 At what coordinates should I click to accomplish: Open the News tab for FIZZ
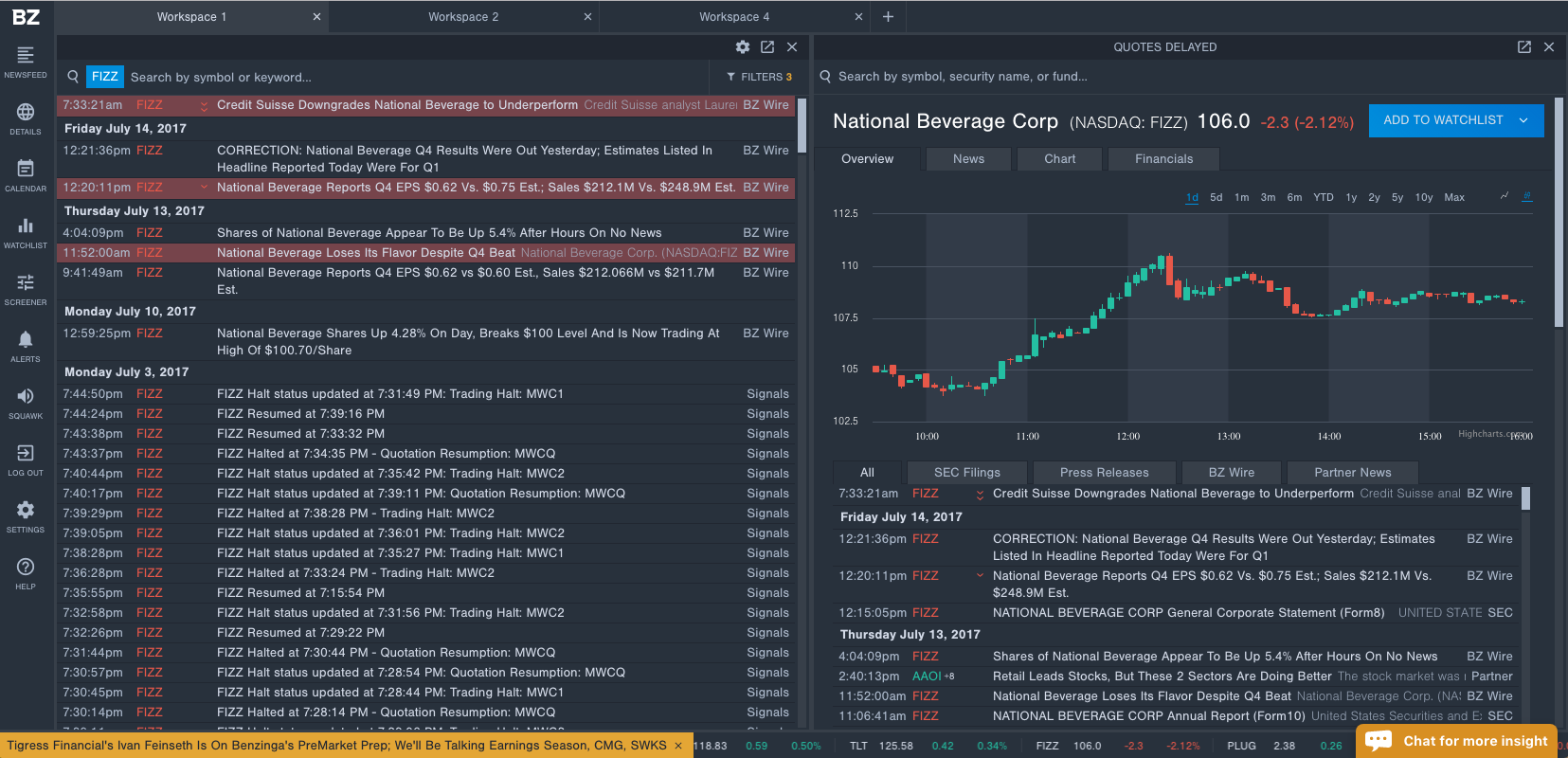968,159
